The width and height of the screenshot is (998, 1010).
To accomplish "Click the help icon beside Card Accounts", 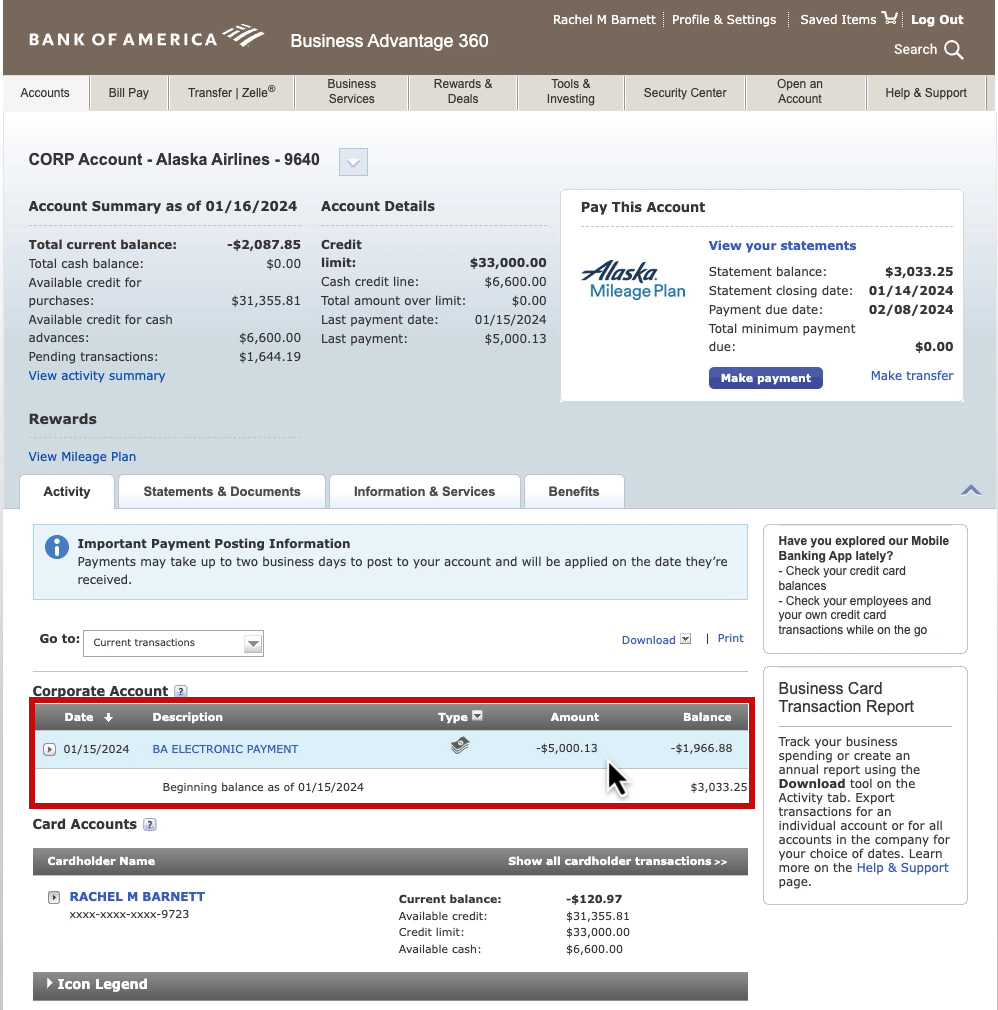I will pos(149,824).
